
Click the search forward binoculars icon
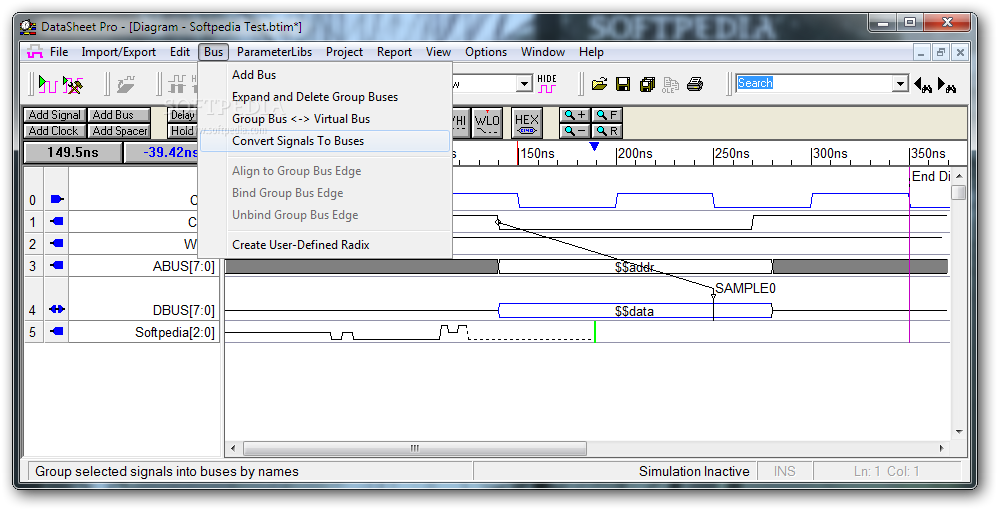[x=947, y=84]
